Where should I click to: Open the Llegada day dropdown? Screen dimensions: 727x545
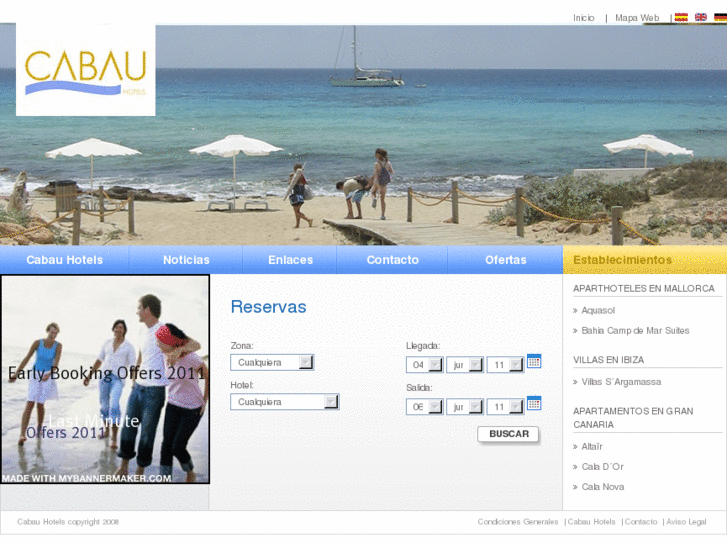424,365
